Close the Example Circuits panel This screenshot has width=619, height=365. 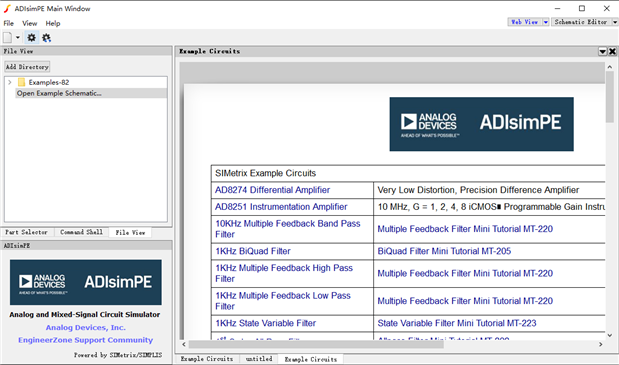coord(612,51)
